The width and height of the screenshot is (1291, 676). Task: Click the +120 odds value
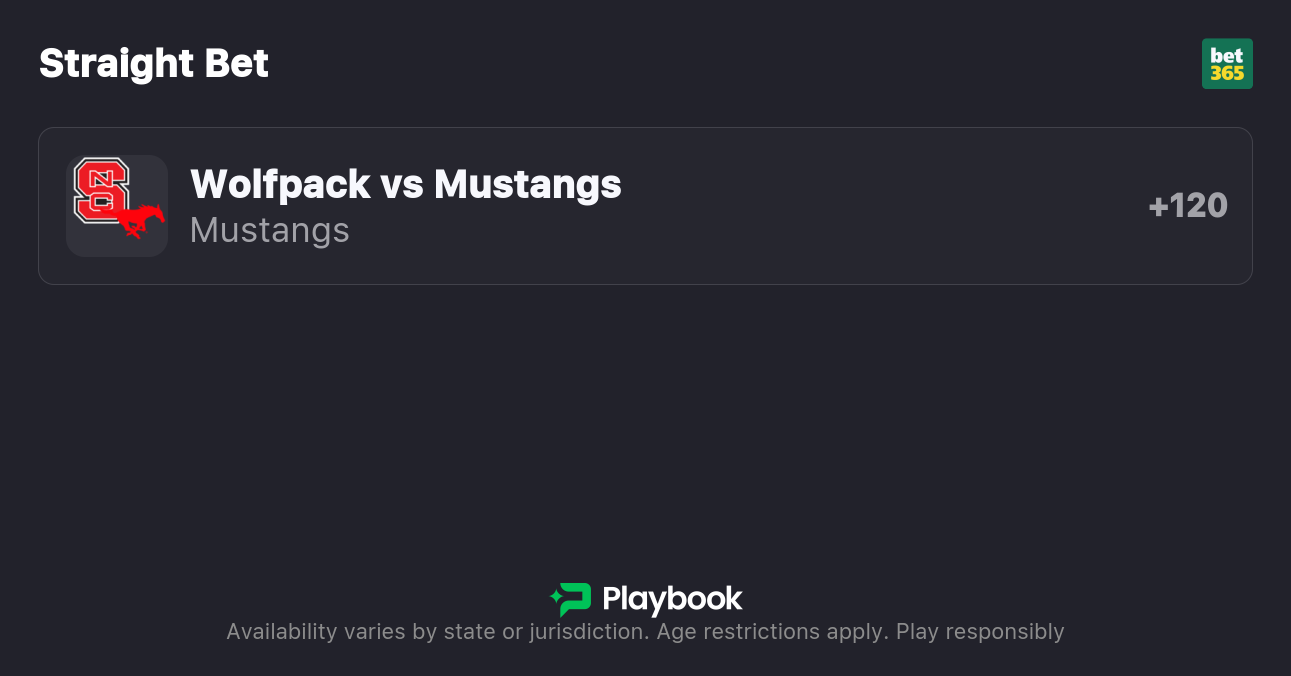coord(1188,205)
